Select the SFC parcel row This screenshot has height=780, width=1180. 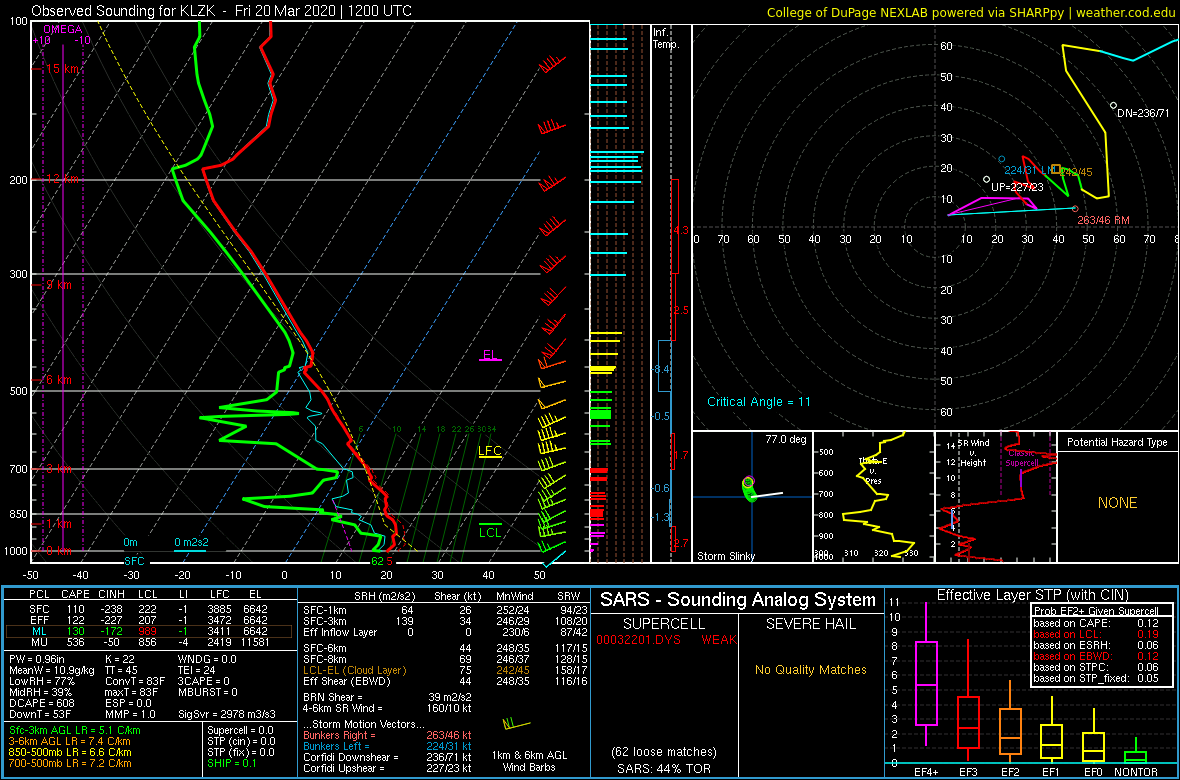coord(151,608)
